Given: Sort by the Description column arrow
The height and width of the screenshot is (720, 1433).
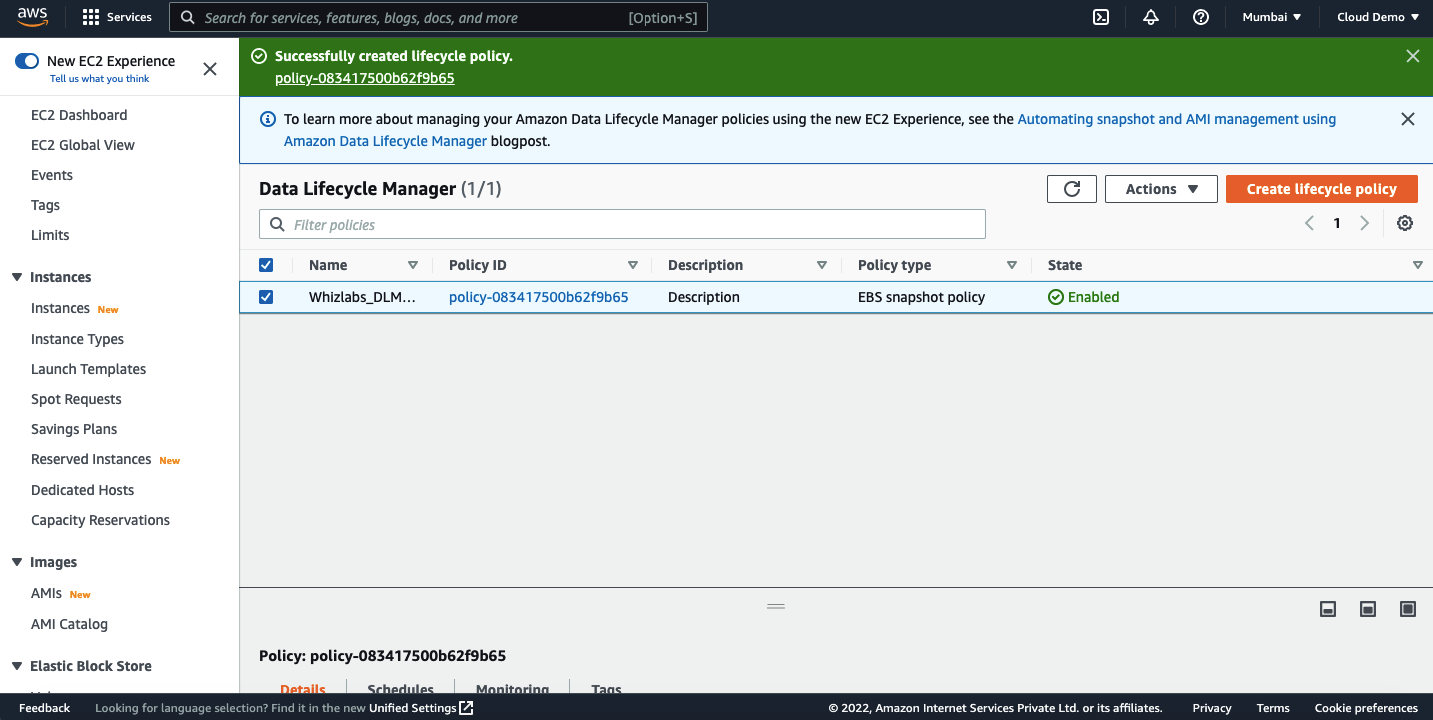Looking at the screenshot, I should click(822, 265).
